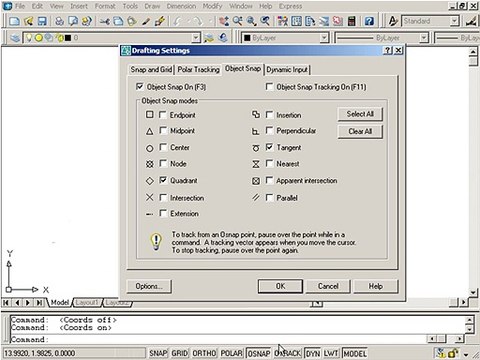480x360 pixels.
Task: Check the Endpoint snap mode
Action: tap(163, 115)
